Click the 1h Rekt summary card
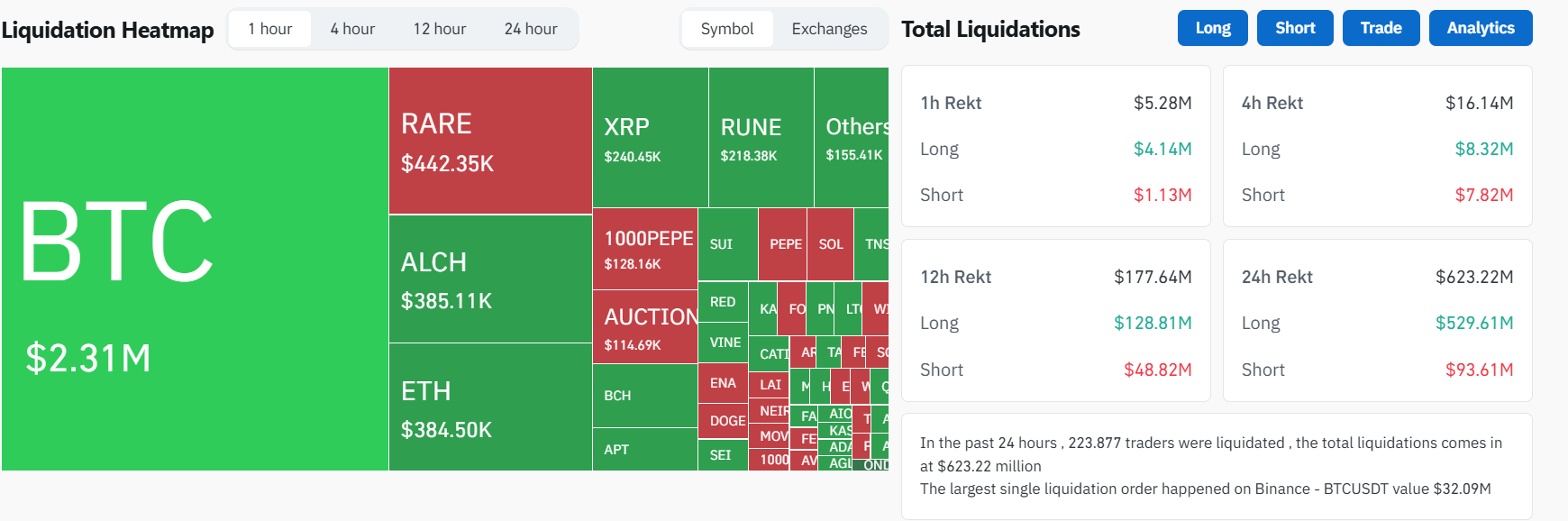This screenshot has height=521, width=1568. [1055, 146]
